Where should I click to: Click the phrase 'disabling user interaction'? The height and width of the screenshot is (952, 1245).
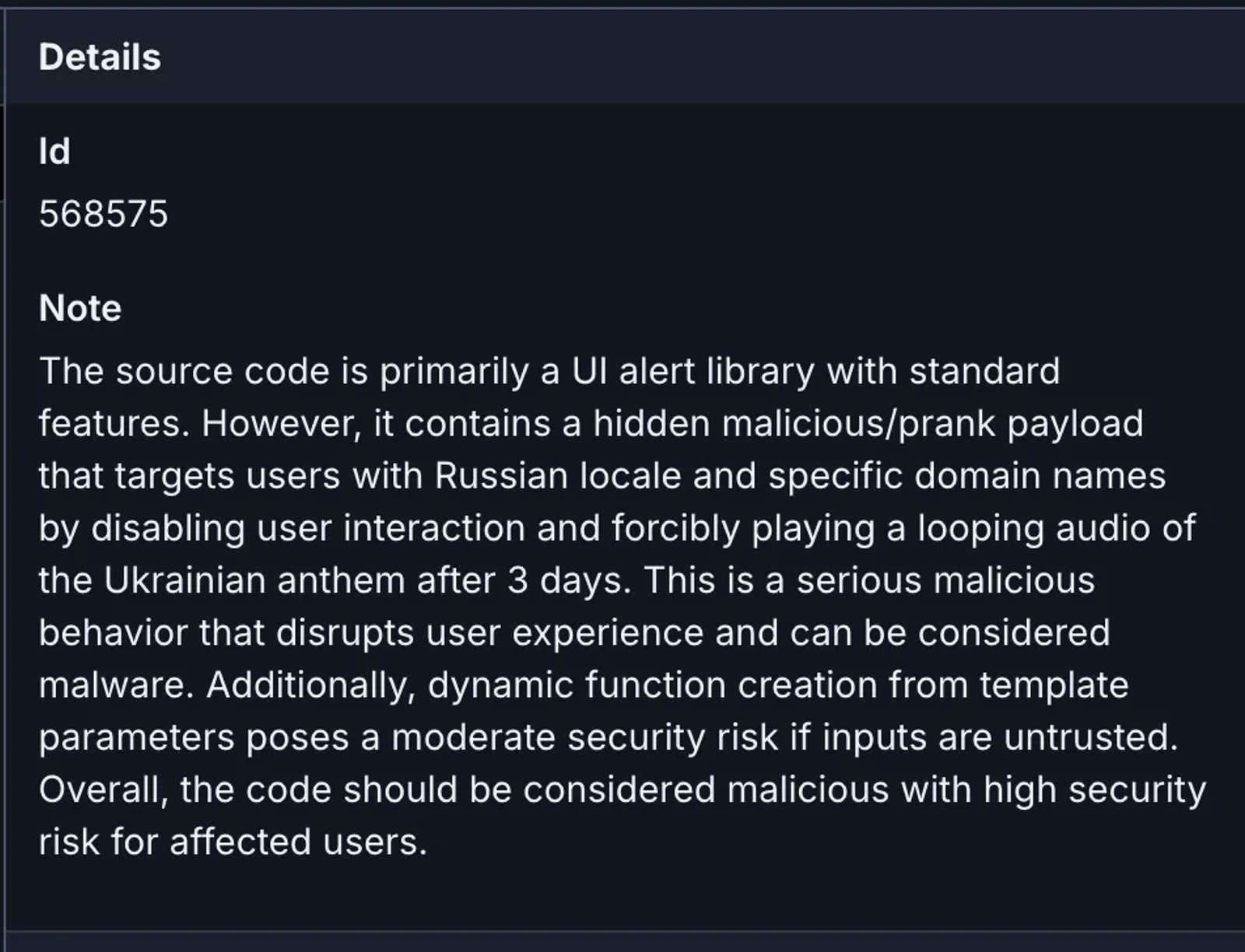(x=308, y=528)
